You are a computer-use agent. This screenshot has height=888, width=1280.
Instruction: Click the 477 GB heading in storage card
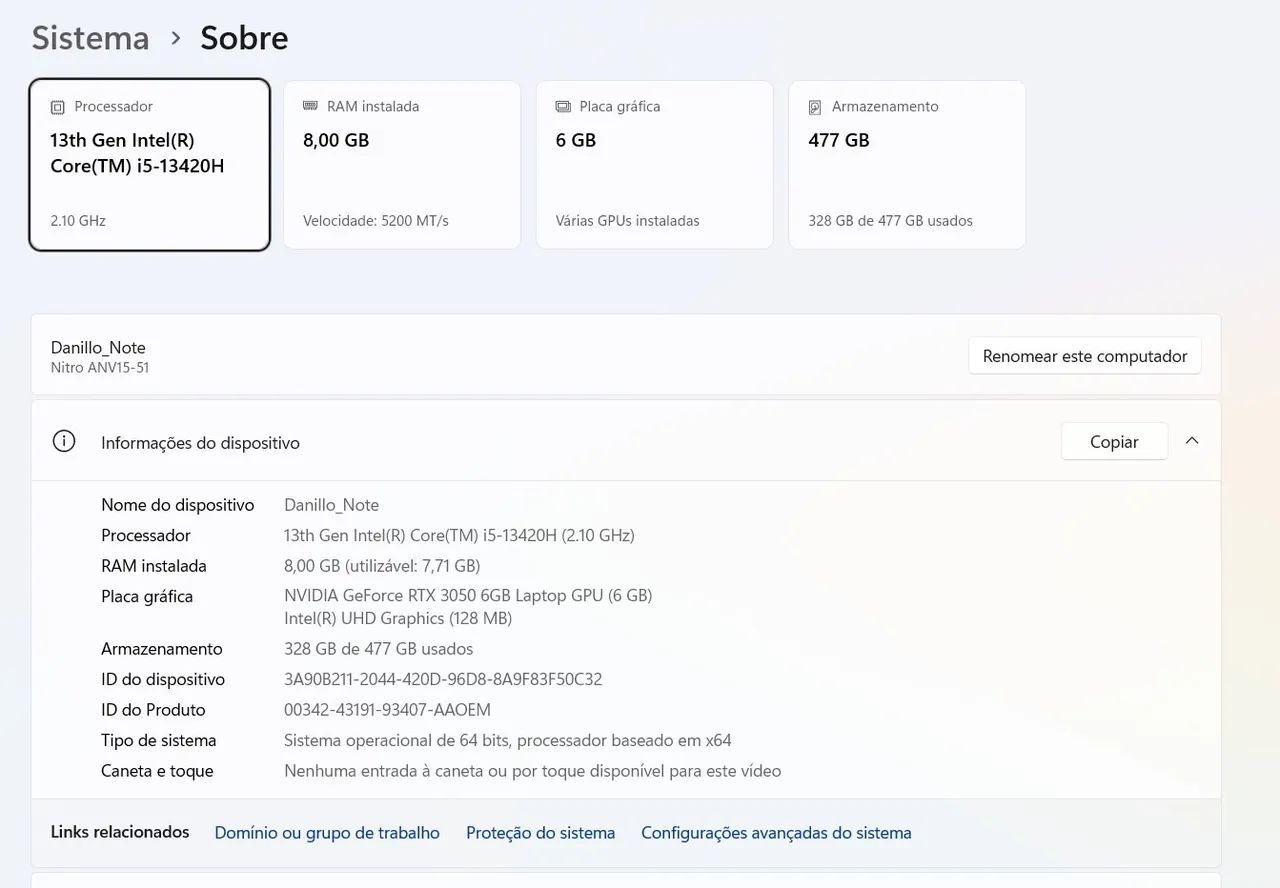click(839, 141)
